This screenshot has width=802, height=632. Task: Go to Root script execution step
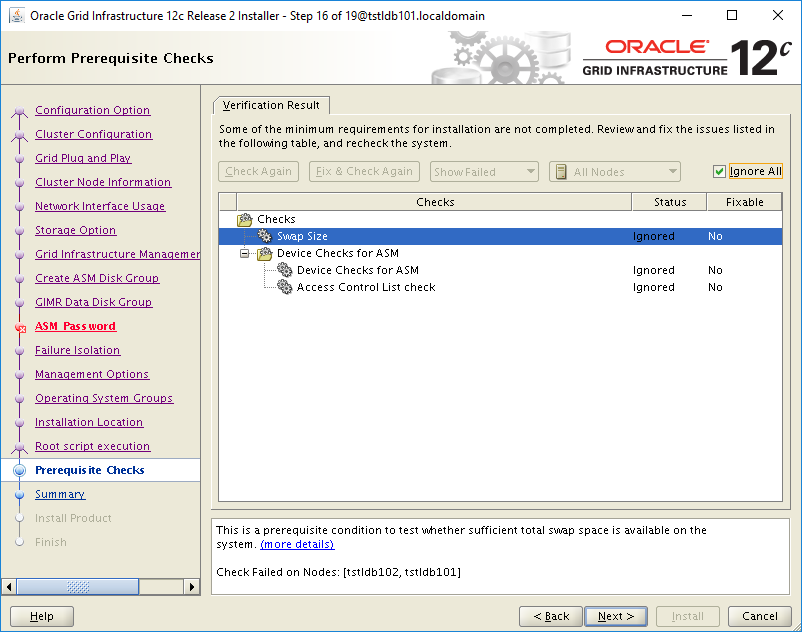[x=92, y=446]
